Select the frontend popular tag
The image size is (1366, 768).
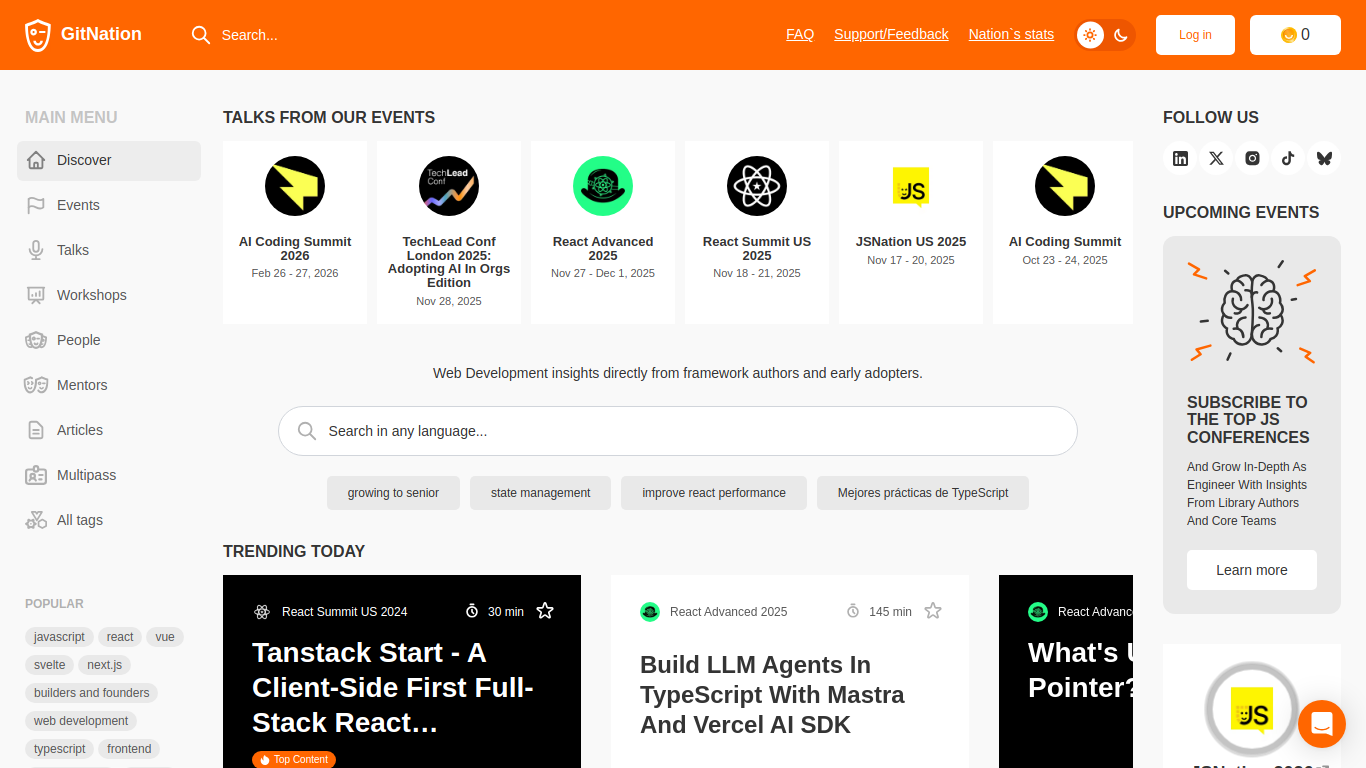pyautogui.click(x=129, y=749)
